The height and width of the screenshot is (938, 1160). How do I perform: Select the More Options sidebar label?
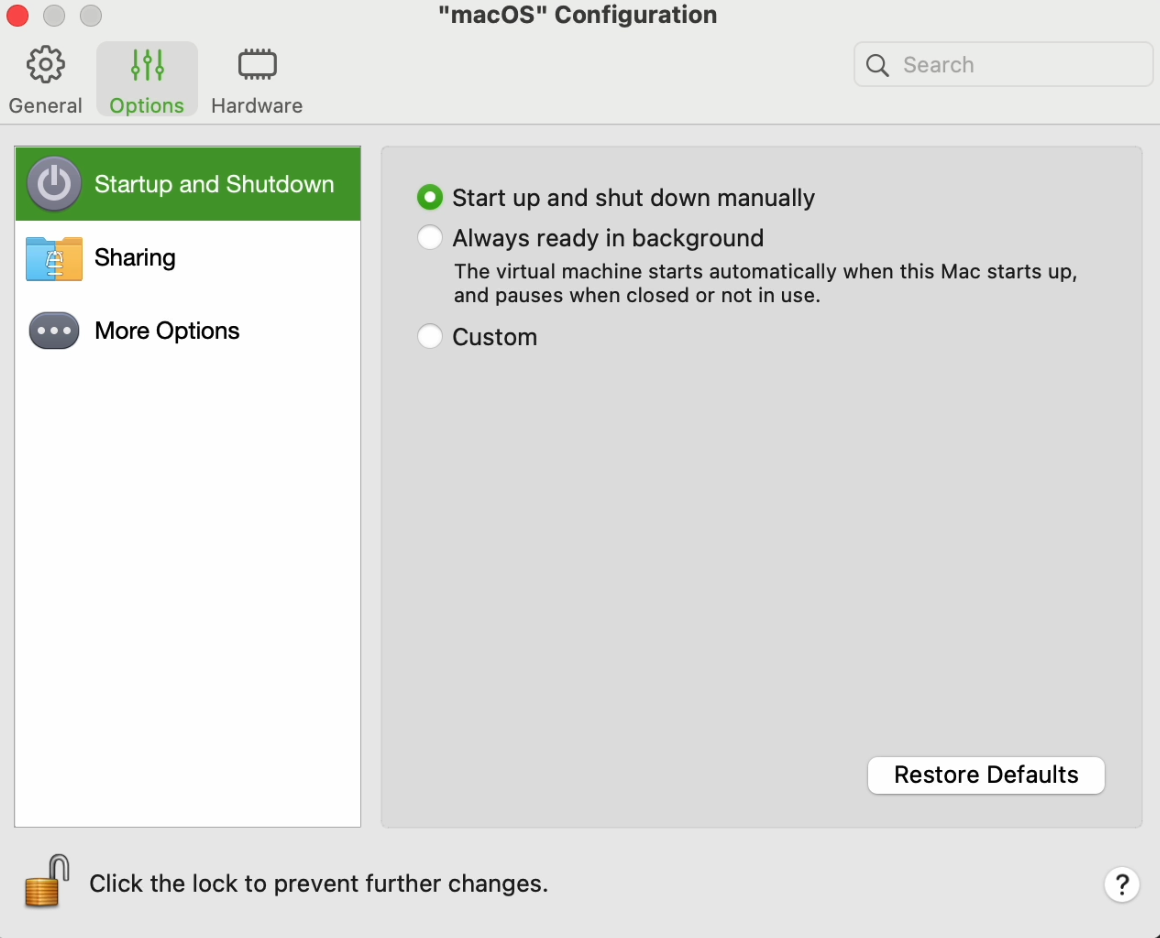(167, 331)
